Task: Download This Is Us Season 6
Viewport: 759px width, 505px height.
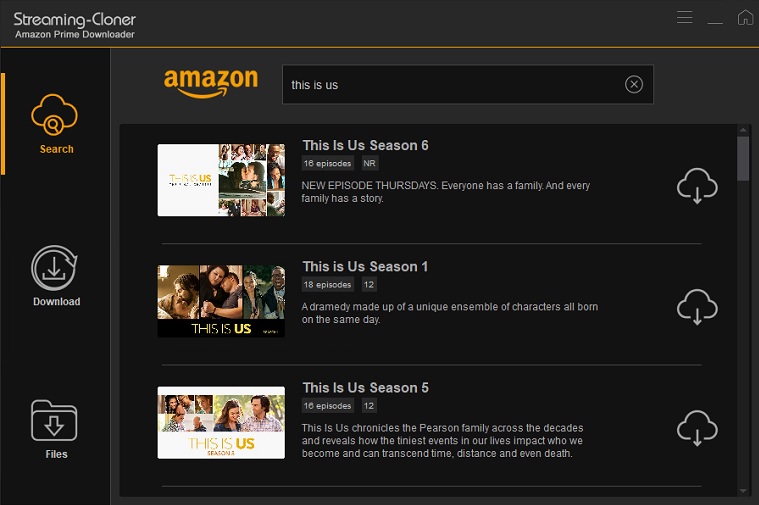Action: click(697, 185)
